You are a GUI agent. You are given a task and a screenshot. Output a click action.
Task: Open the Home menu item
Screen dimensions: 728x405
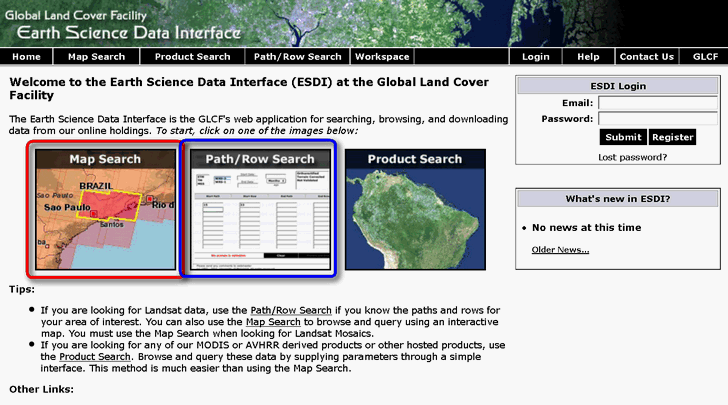click(26, 57)
